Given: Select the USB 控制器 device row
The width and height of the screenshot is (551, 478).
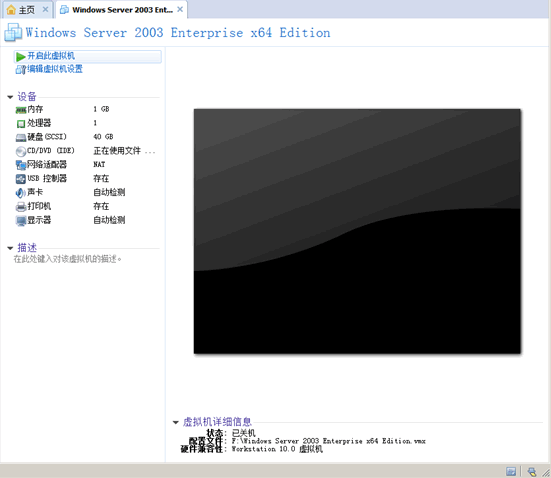Looking at the screenshot, I should click(86, 179).
